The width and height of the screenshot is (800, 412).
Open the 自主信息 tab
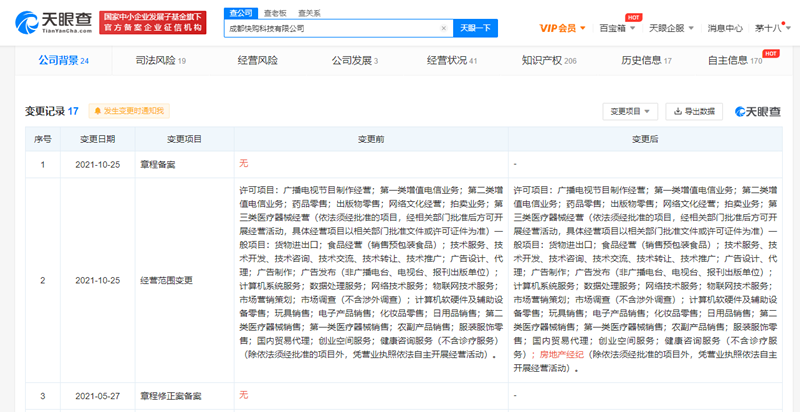tap(741, 61)
